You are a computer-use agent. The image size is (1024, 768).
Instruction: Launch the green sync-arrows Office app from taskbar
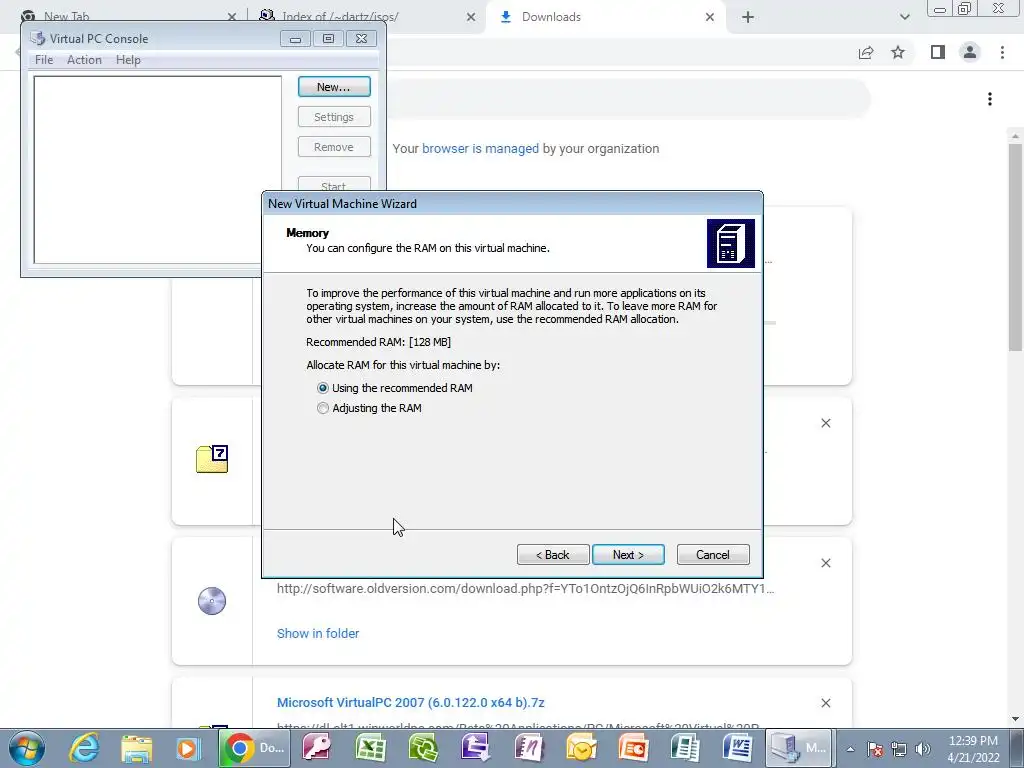coord(423,748)
